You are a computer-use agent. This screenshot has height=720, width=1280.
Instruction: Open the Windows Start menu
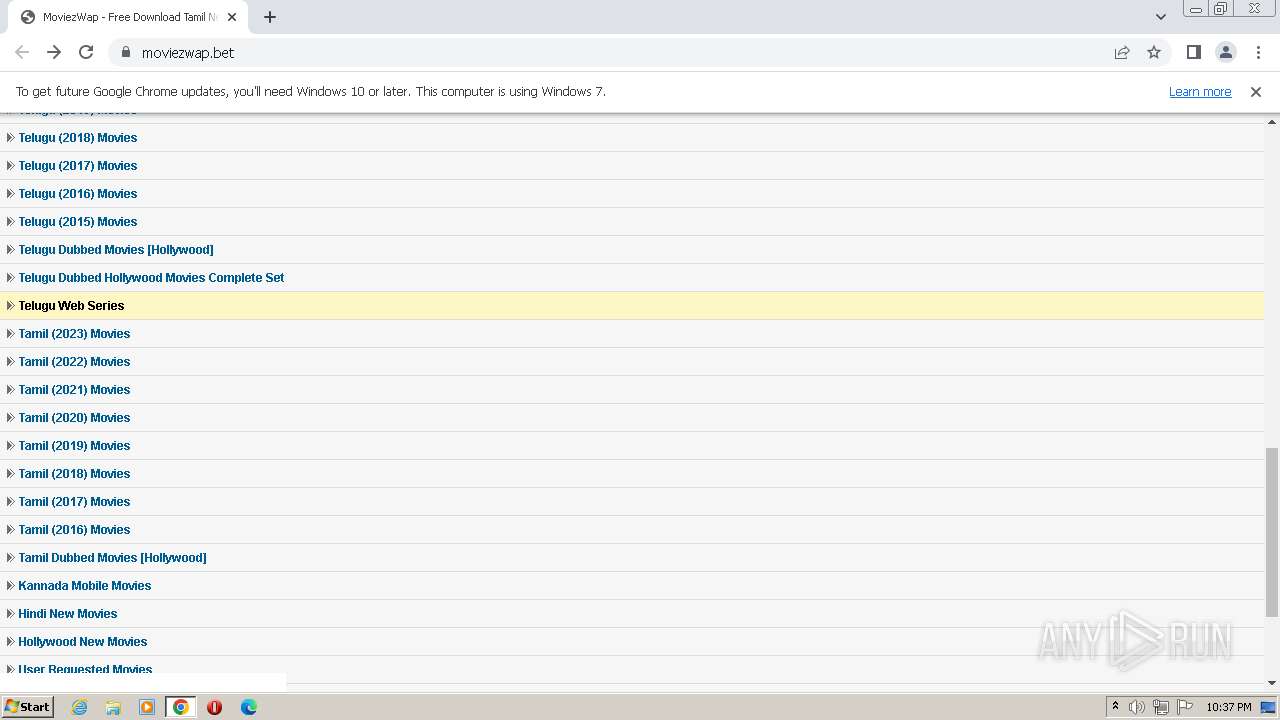pos(27,706)
